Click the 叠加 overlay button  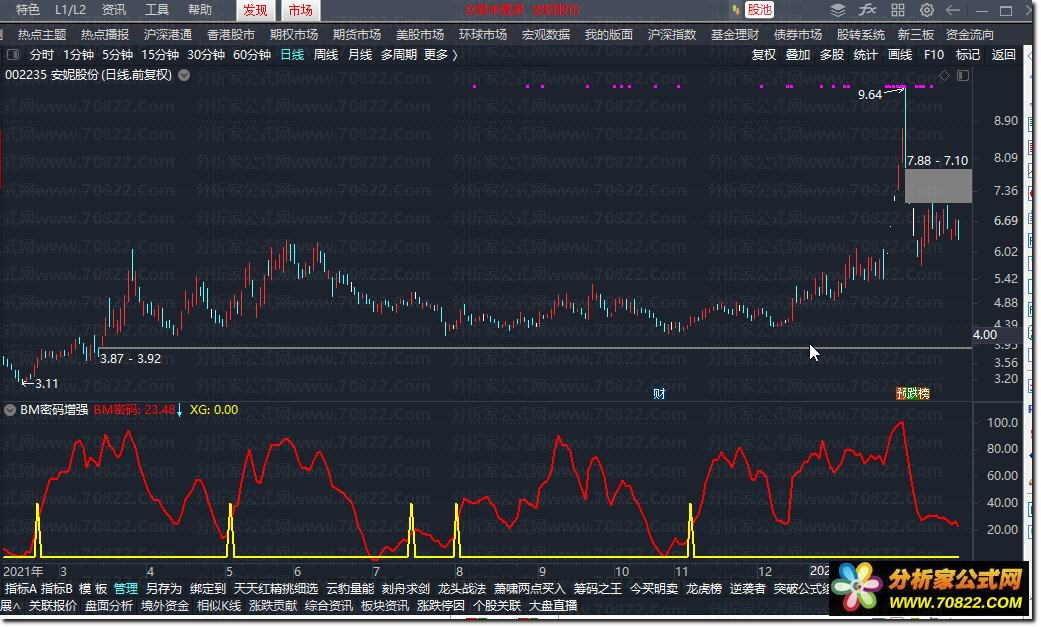coord(798,54)
